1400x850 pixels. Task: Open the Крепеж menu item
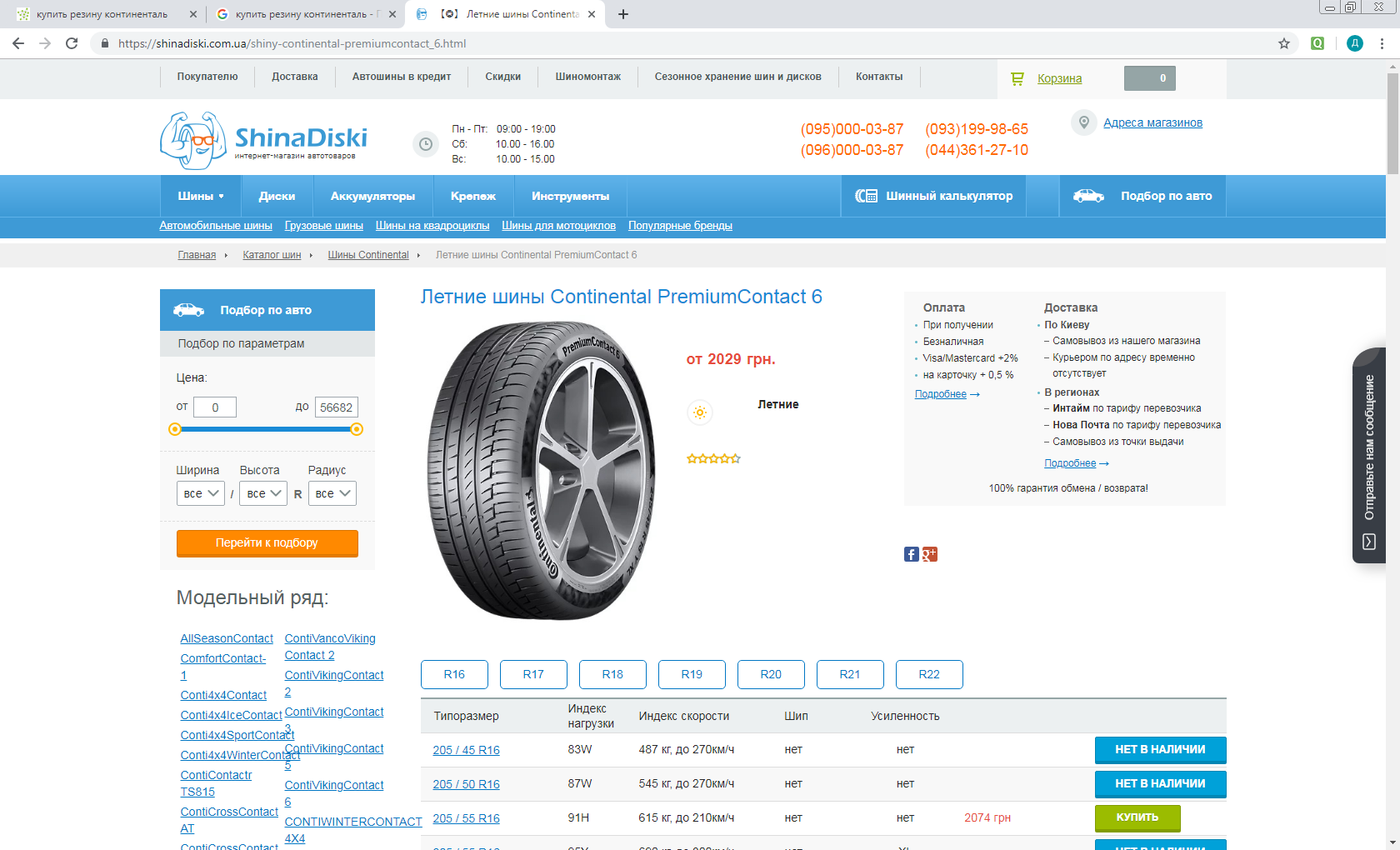coord(473,196)
